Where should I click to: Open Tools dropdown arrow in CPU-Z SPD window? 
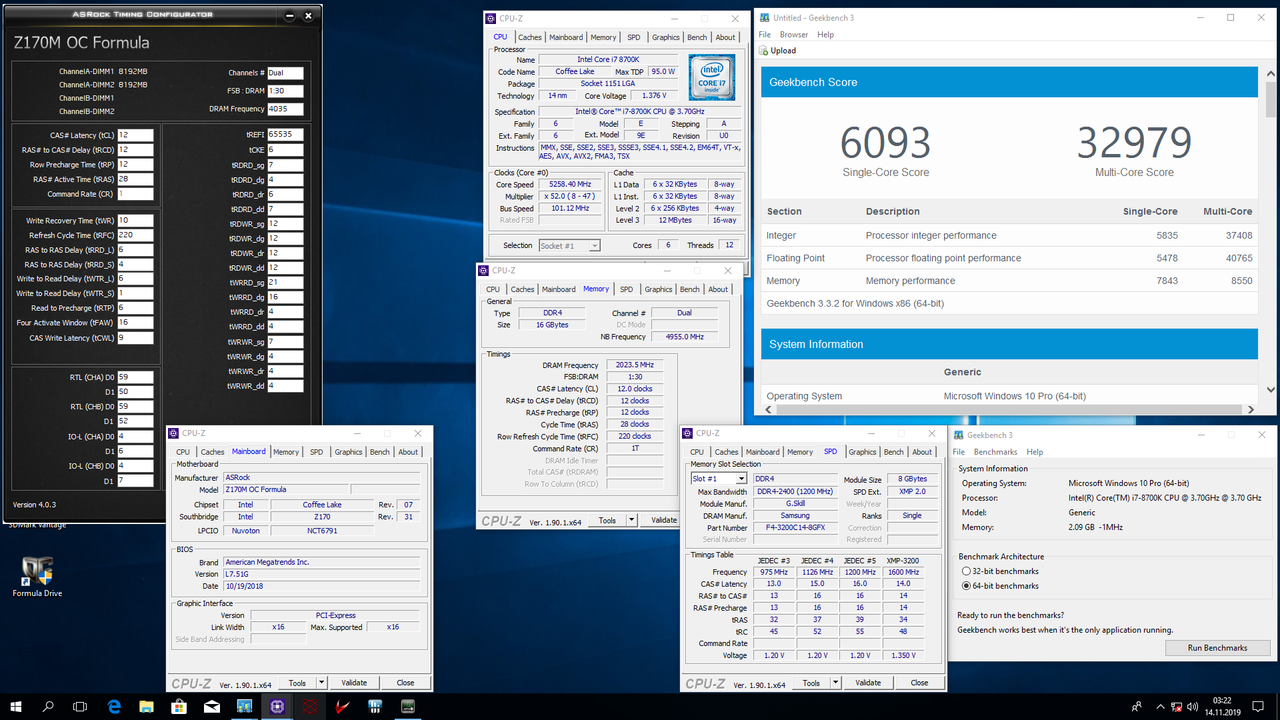click(836, 683)
